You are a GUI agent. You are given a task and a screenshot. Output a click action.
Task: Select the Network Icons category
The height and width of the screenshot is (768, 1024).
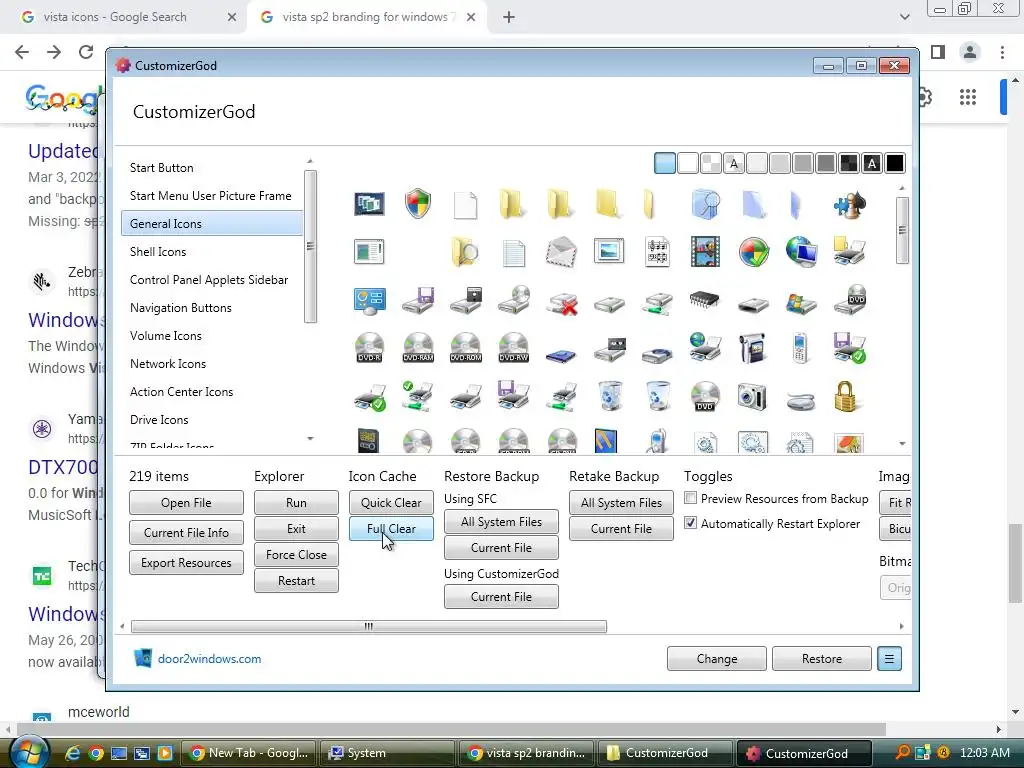point(168,364)
